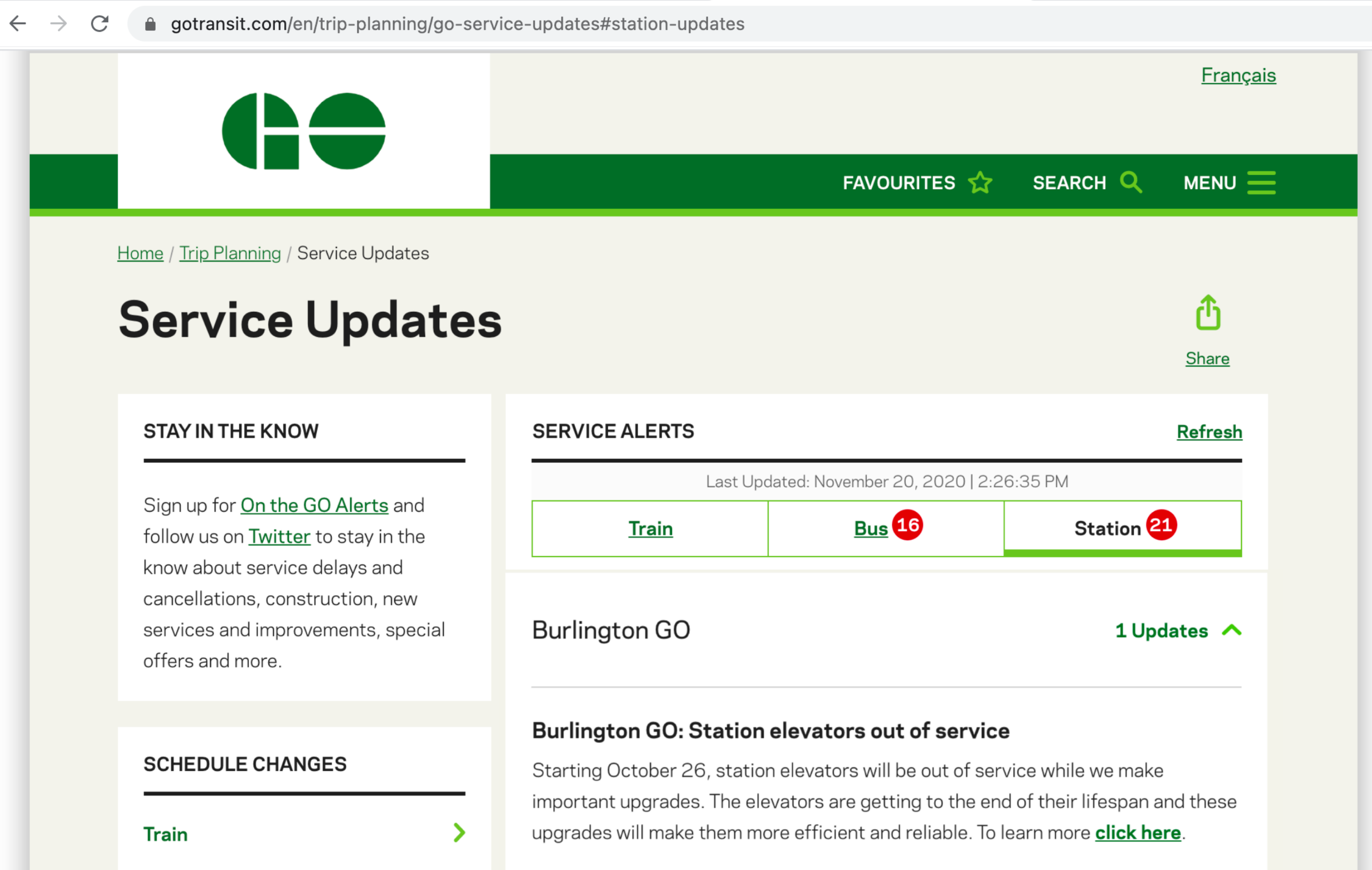The image size is (1372, 870).
Task: Open elevator 'click here' link
Action: click(x=1138, y=833)
